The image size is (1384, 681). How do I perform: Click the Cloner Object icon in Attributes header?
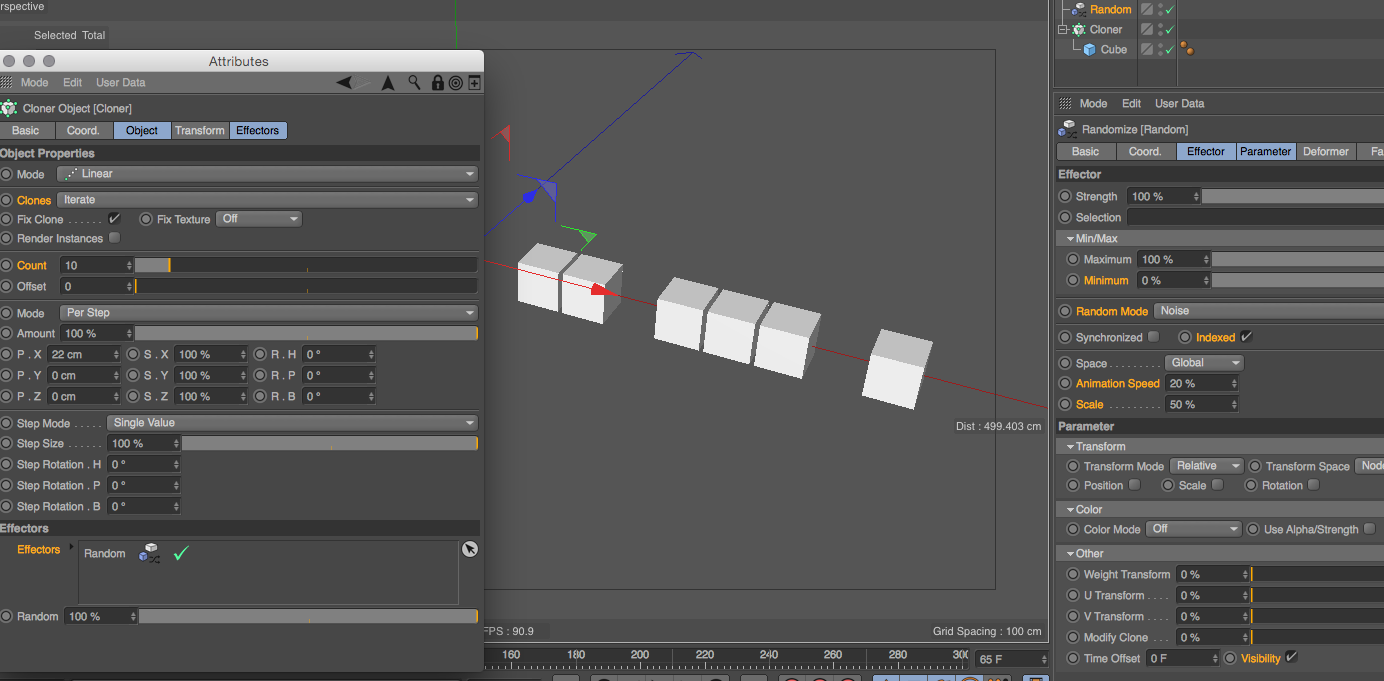click(x=9, y=108)
